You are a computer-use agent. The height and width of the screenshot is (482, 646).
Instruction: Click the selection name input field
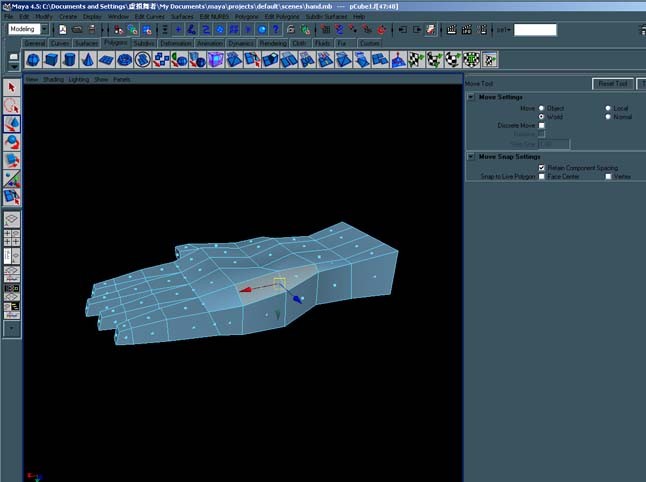(535, 30)
